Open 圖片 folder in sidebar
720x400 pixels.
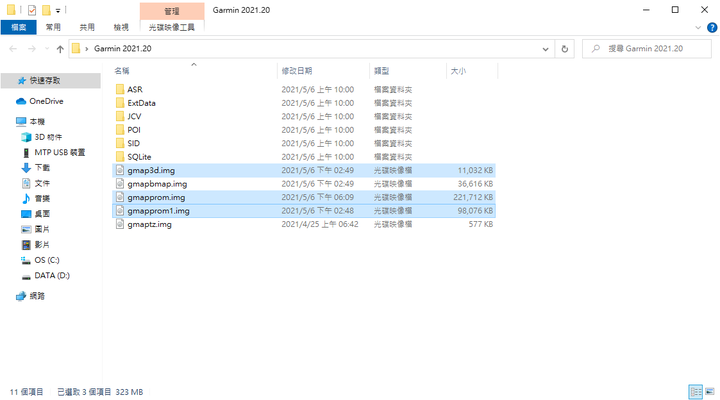(x=42, y=229)
